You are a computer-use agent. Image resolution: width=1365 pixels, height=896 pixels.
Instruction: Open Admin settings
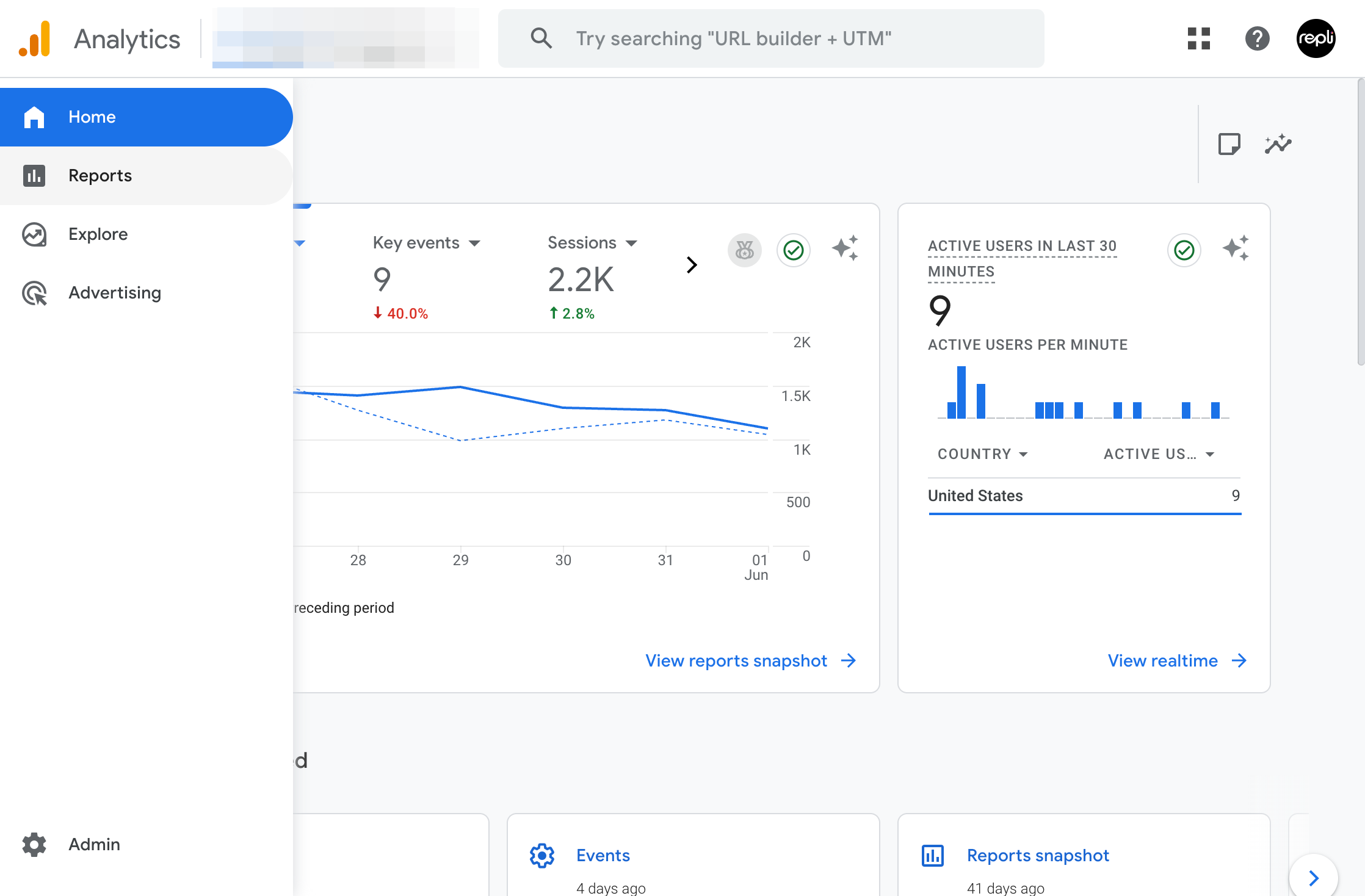click(147, 844)
